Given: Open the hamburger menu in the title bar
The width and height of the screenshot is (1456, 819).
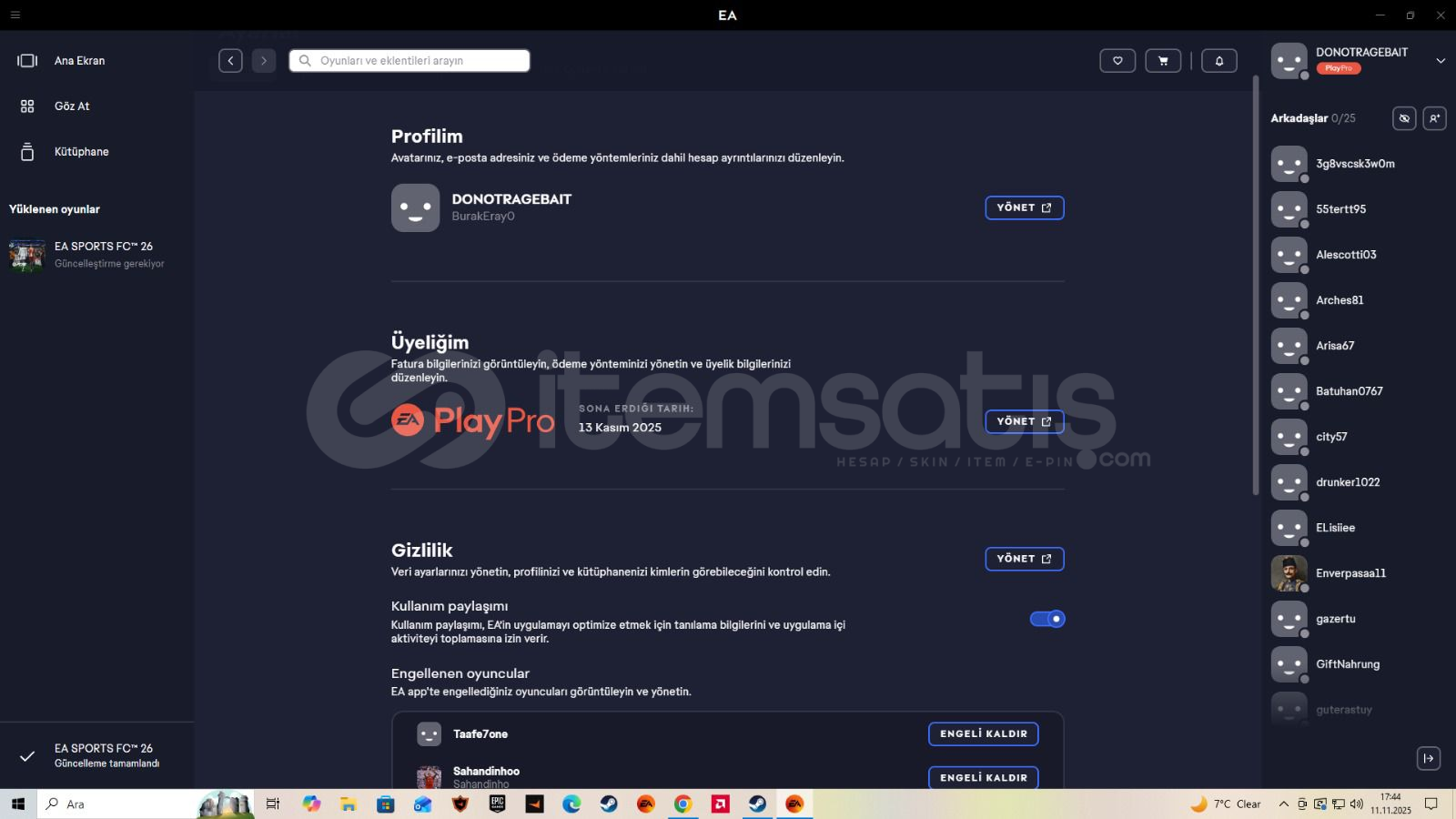Looking at the screenshot, I should click(x=15, y=15).
